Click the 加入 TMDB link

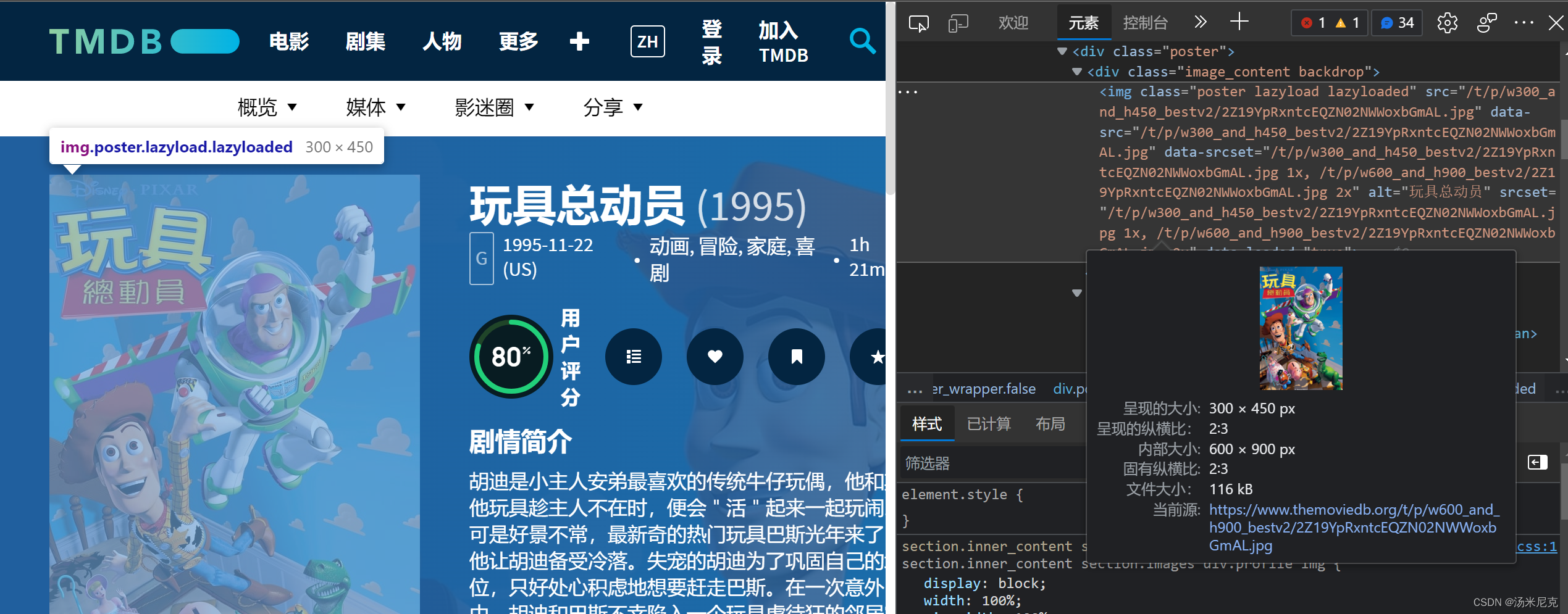[783, 42]
